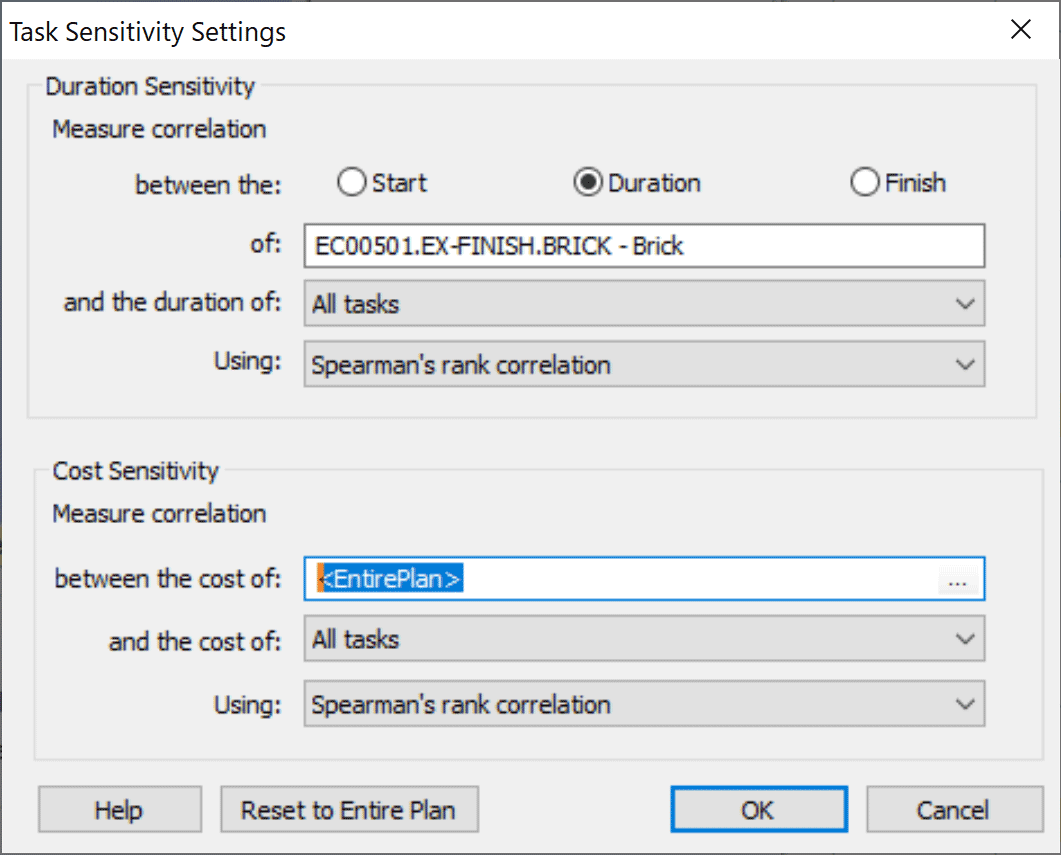This screenshot has height=855, width=1061.
Task: Click the Task Sensitivity Settings title bar
Action: tap(400, 30)
